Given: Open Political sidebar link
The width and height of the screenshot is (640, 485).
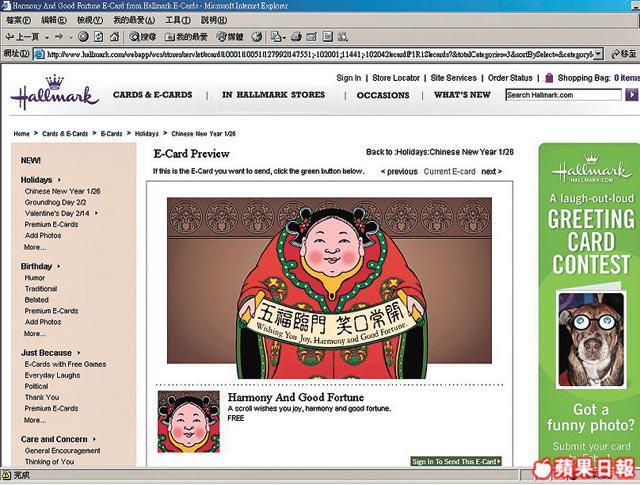Looking at the screenshot, I should tap(36, 386).
